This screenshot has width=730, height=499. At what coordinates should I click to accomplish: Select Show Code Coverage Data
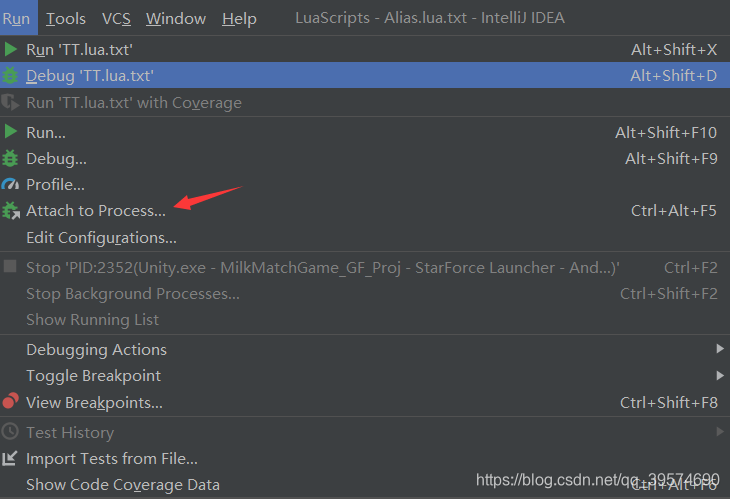coord(365,485)
